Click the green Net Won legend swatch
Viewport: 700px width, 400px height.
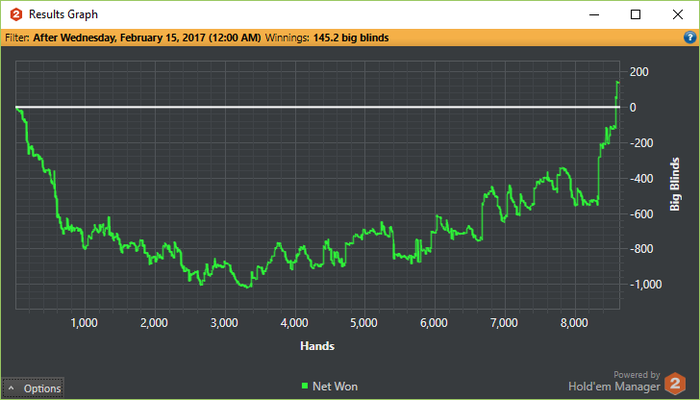[x=305, y=386]
